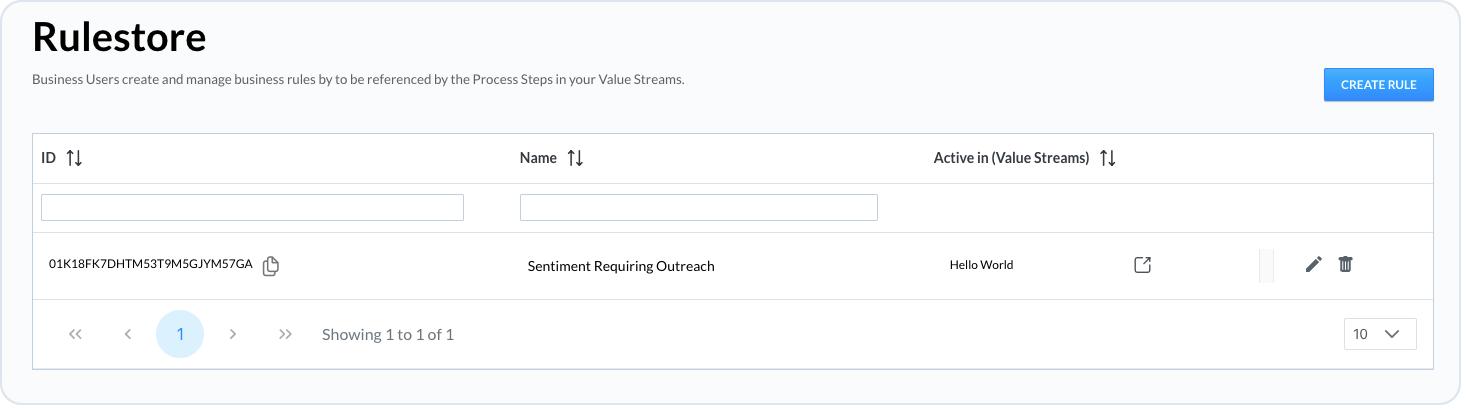The image size is (1461, 405).
Task: Sort by Active in (Value Streams) arrows
Action: click(1107, 158)
